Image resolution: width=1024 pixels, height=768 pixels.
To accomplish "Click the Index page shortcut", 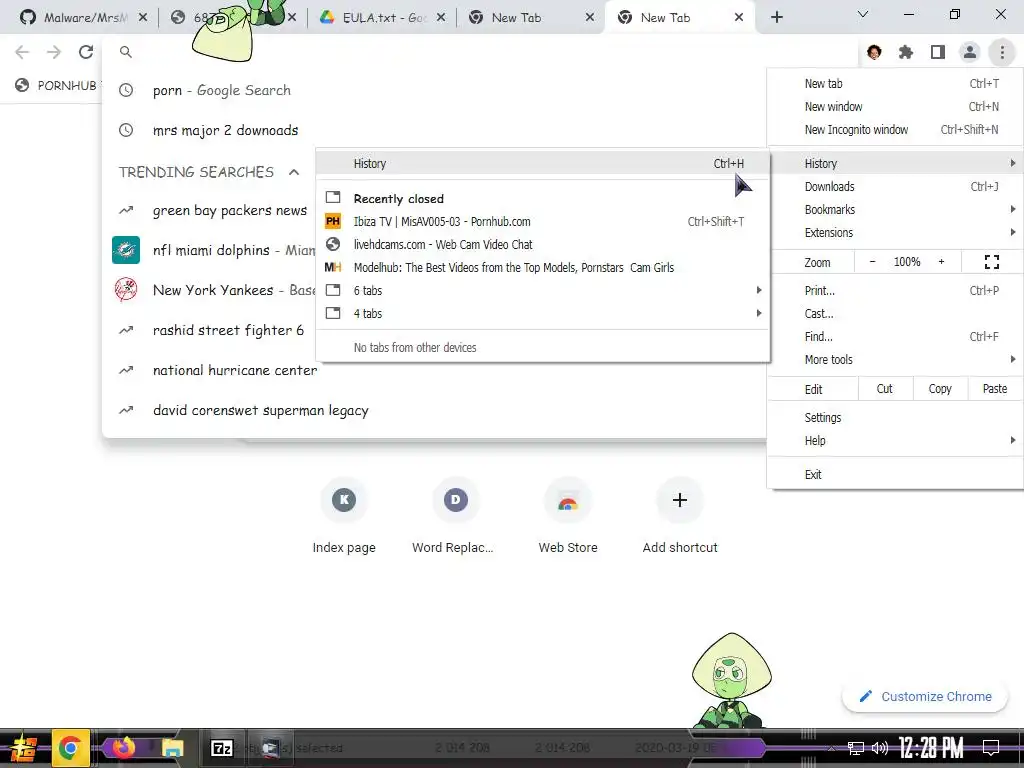I will click(344, 517).
